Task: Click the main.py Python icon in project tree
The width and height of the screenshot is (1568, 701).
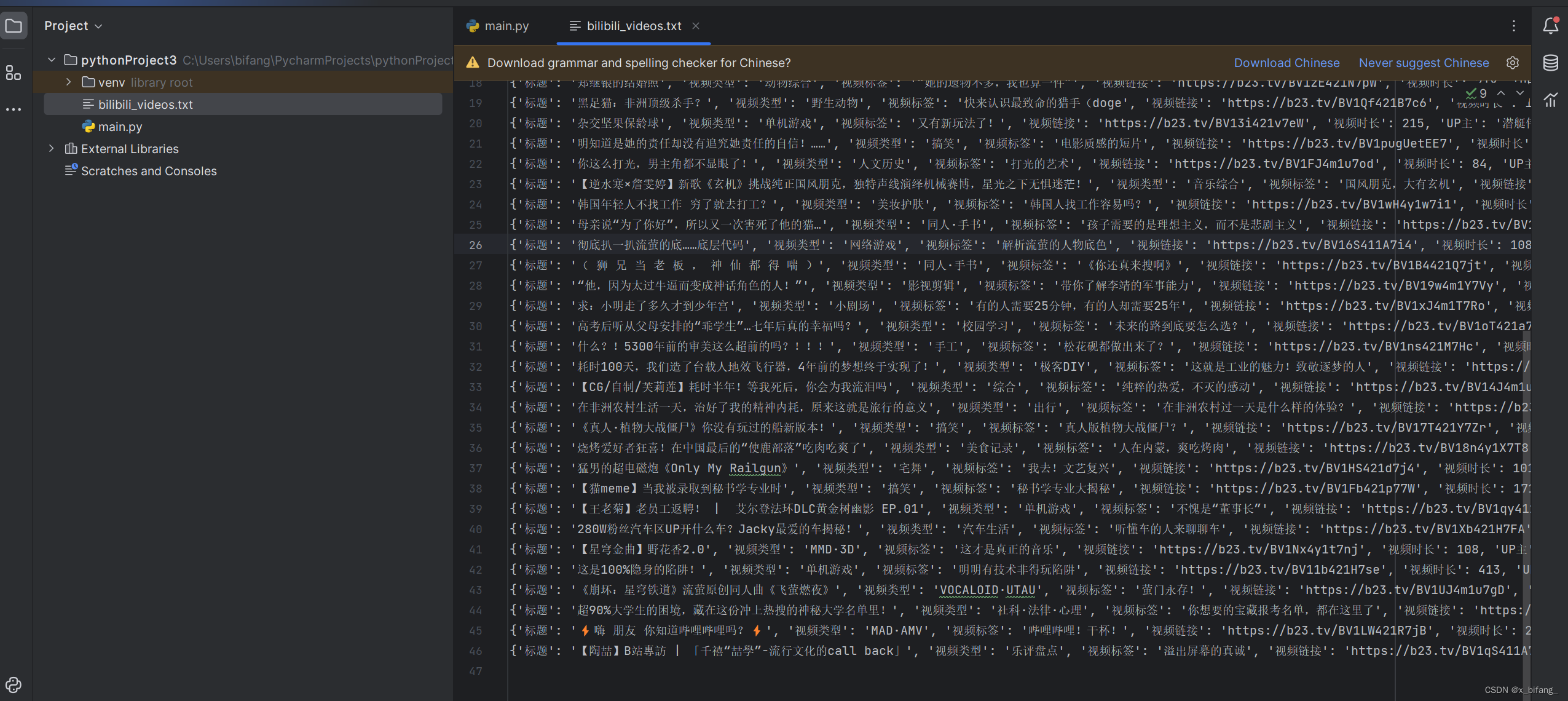Action: pos(89,127)
